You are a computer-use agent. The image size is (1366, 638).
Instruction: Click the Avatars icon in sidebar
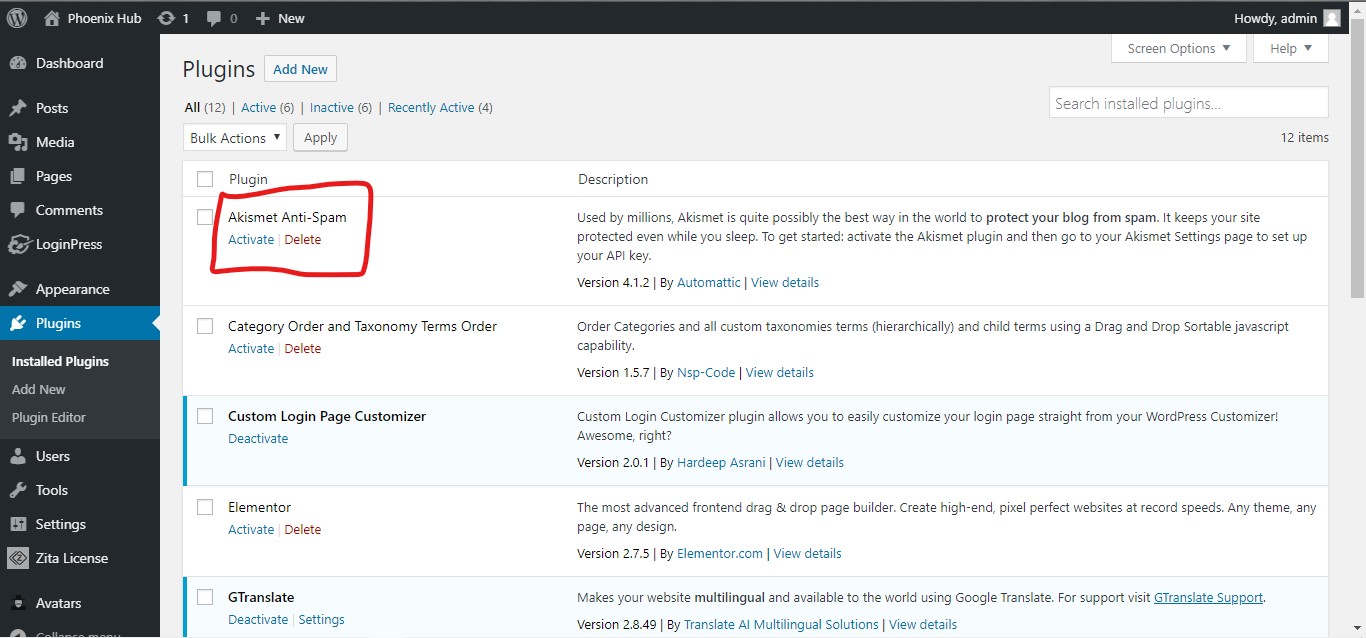[17, 603]
